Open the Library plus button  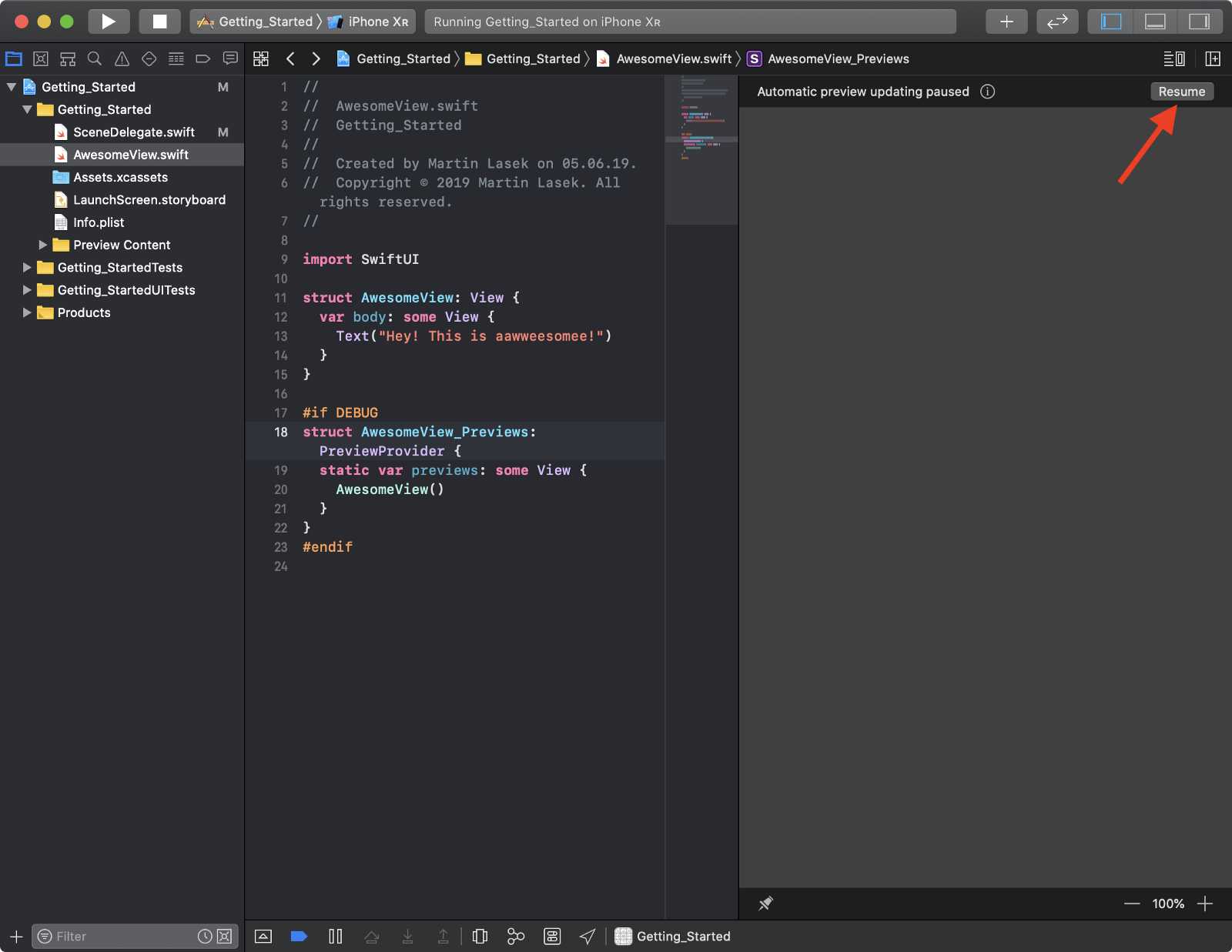(x=1006, y=22)
